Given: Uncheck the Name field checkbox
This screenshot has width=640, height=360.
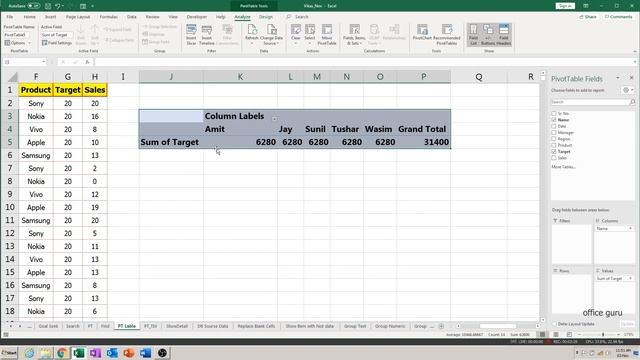Looking at the screenshot, I should 554,120.
